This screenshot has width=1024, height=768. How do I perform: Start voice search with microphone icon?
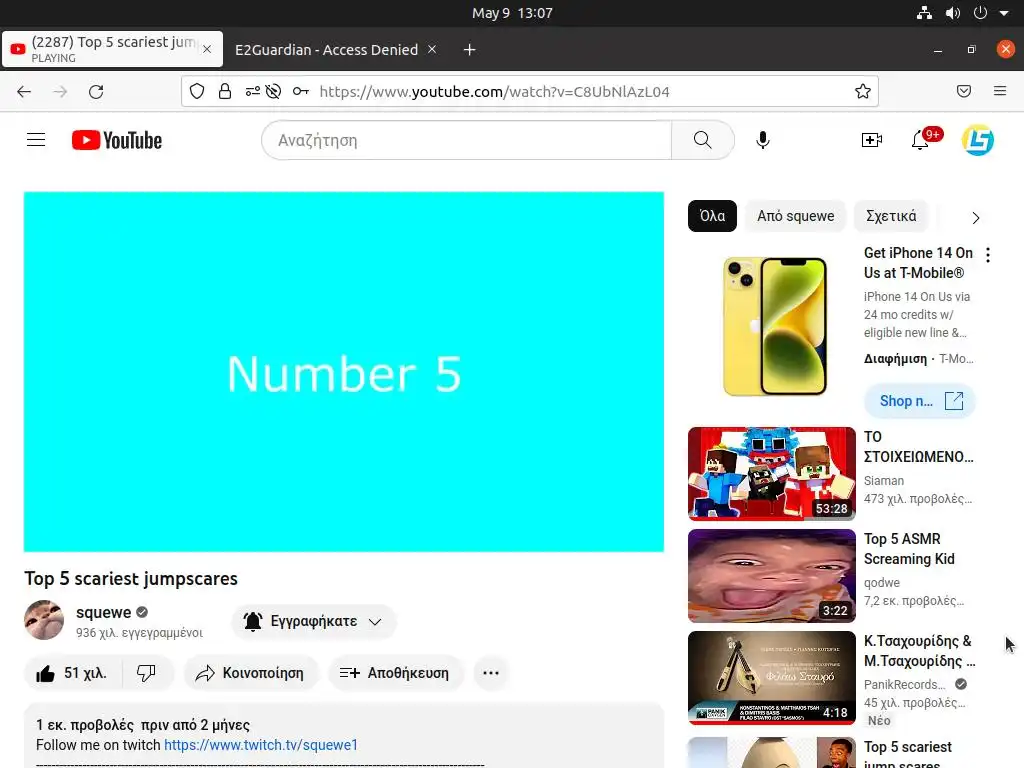763,140
